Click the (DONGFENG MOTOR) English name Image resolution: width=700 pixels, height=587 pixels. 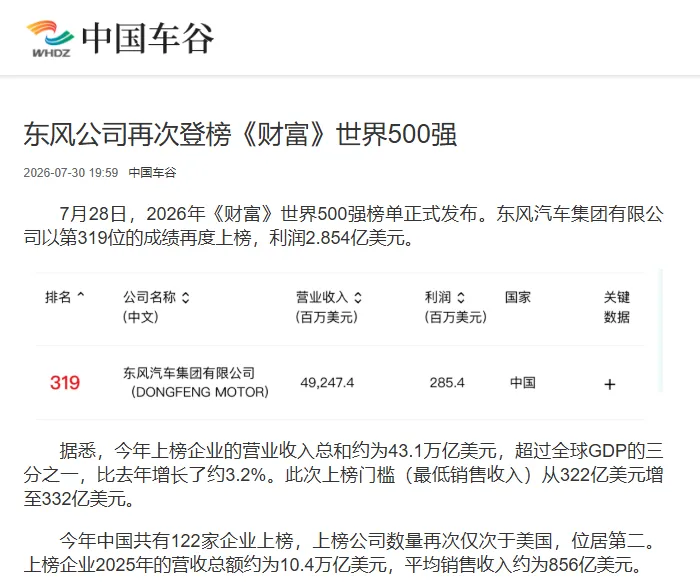point(200,392)
